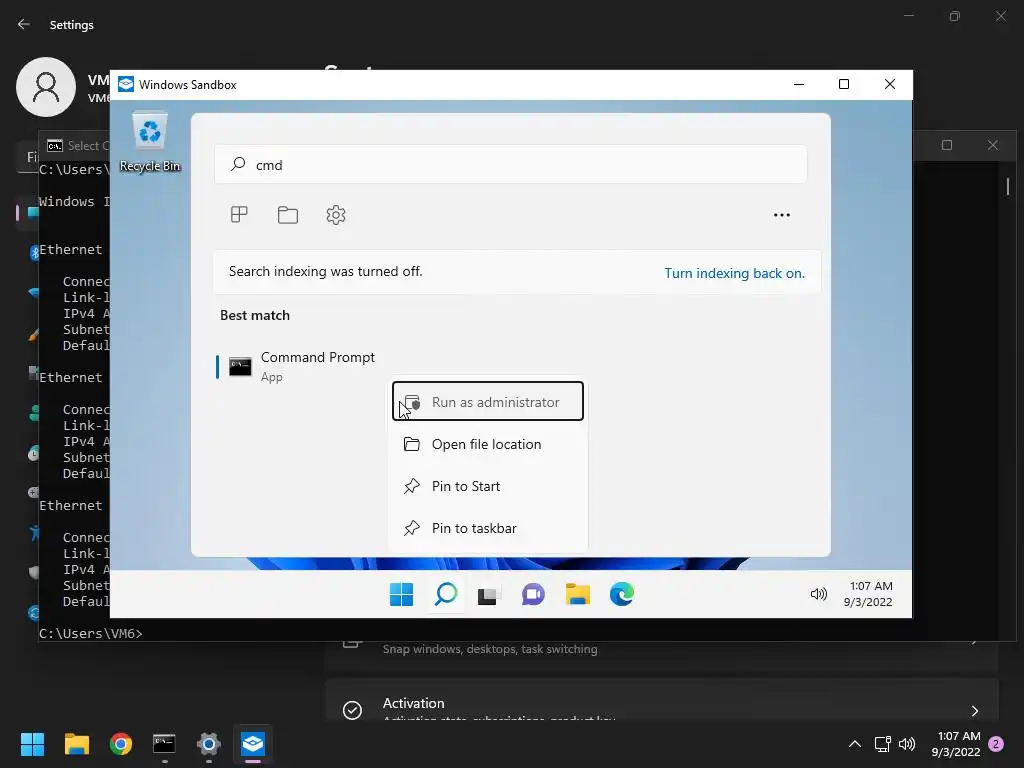The height and width of the screenshot is (768, 1024).
Task: Choose Pin to taskbar menu entry
Action: point(488,528)
